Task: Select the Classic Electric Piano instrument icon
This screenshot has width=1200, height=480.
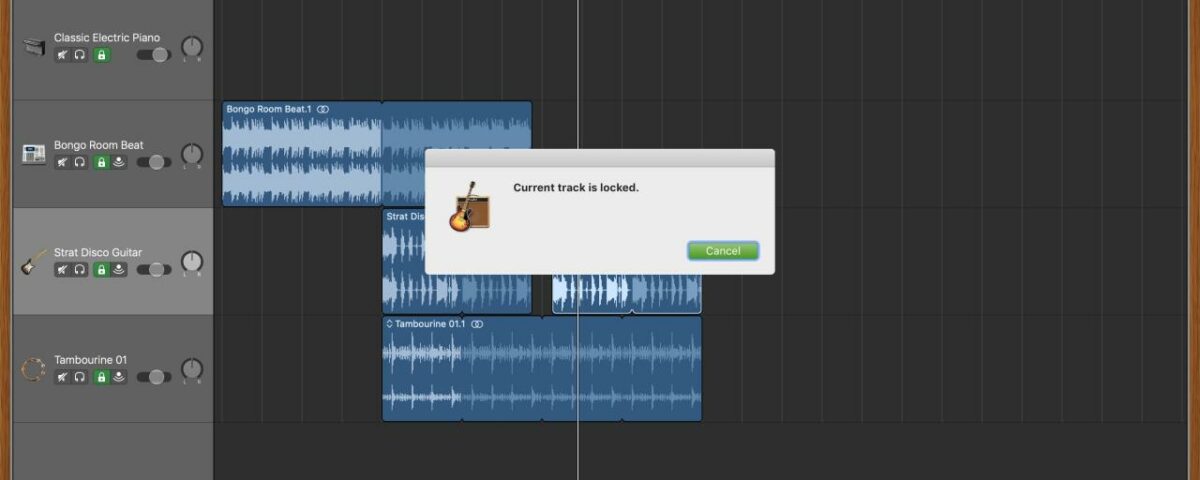Action: (34, 47)
